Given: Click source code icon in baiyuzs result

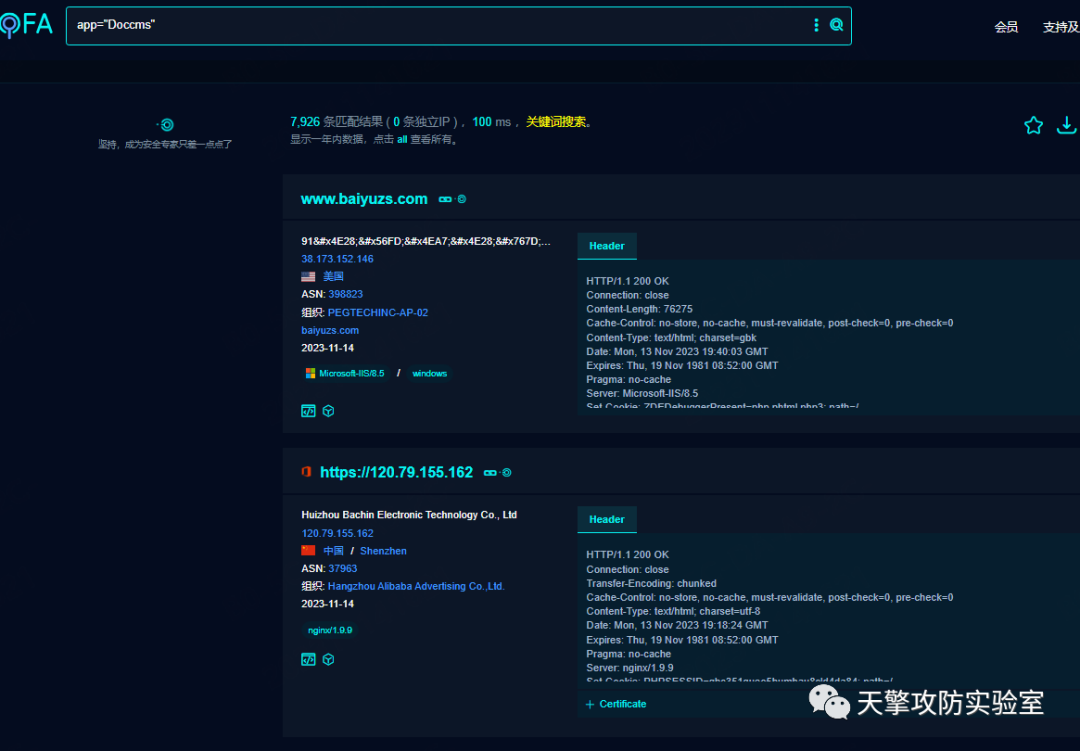Looking at the screenshot, I should coord(308,411).
